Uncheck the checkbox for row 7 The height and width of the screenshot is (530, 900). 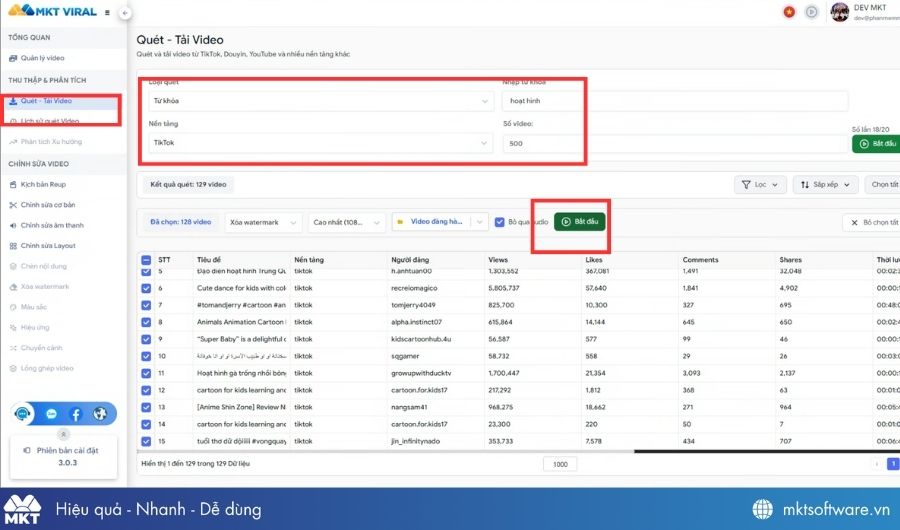pyautogui.click(x=146, y=305)
